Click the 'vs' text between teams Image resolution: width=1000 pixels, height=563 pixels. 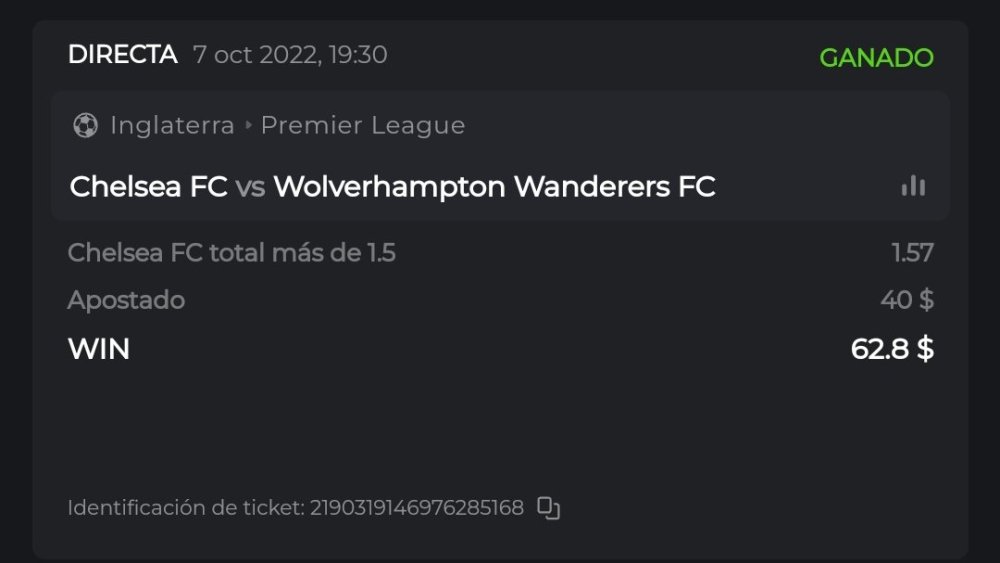(250, 187)
